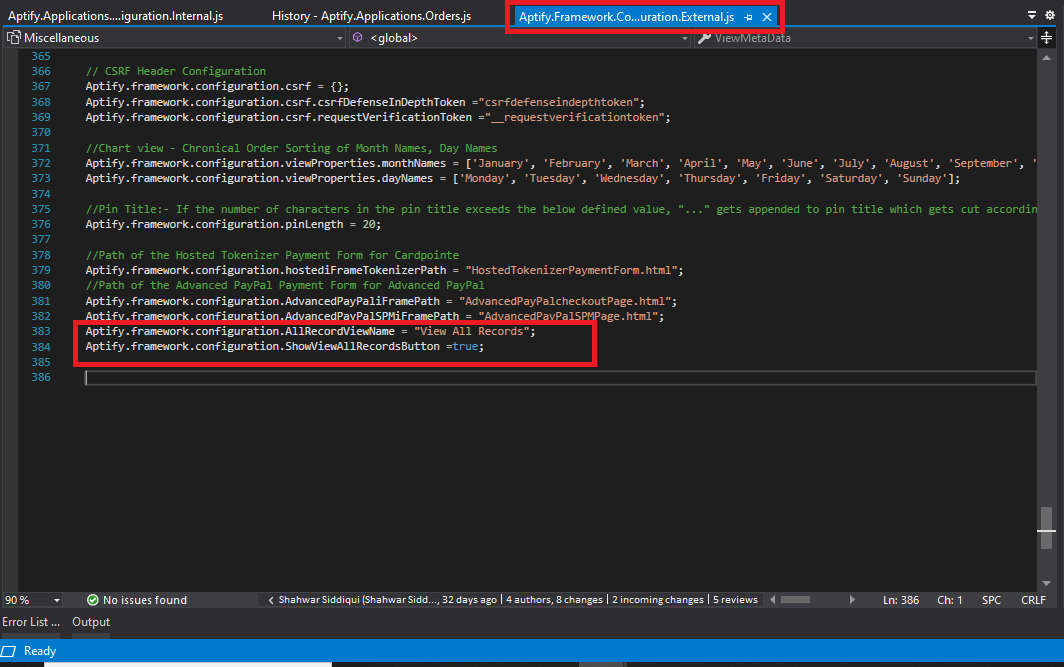Click the vertical scrollbar thumb

[1046, 528]
